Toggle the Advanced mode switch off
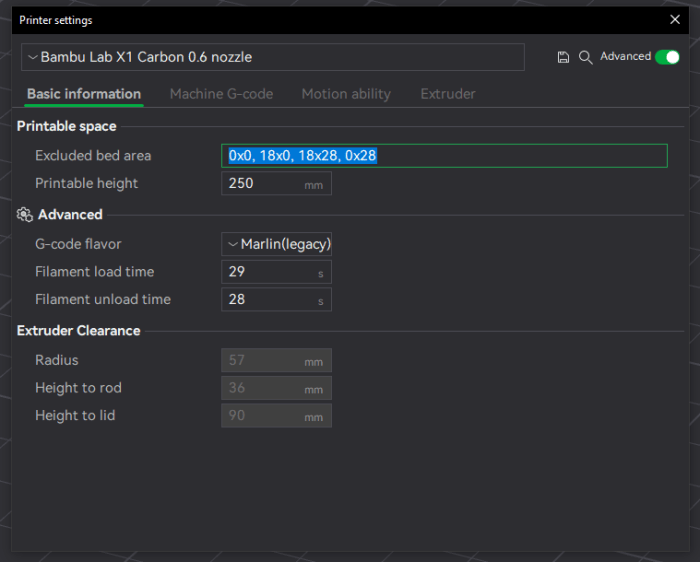 (x=667, y=57)
